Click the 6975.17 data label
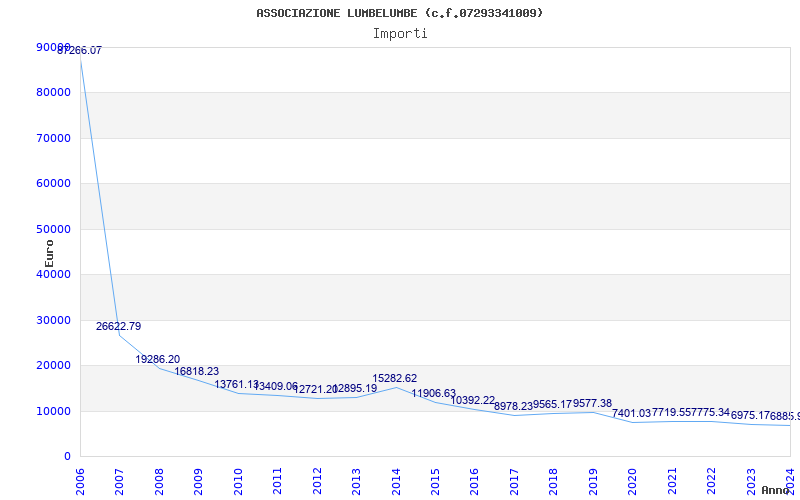800x500 pixels. [x=750, y=416]
